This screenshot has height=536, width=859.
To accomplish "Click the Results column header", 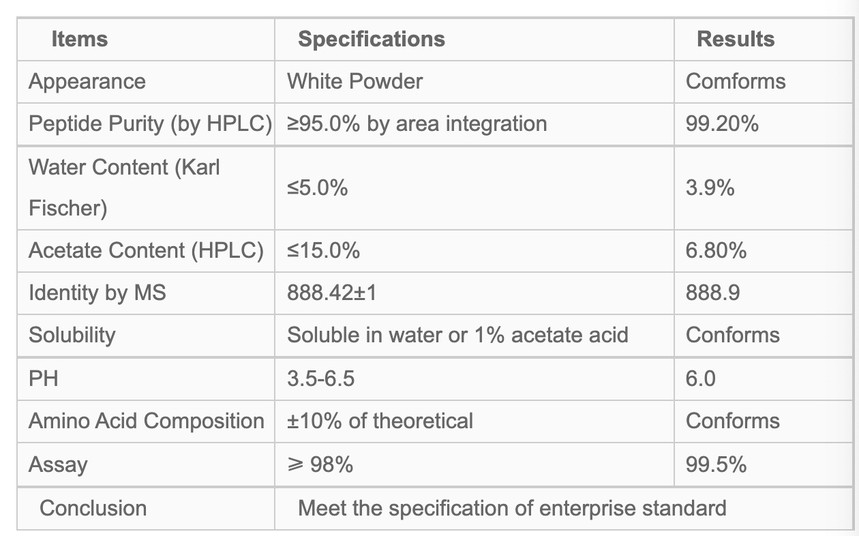I will click(735, 40).
